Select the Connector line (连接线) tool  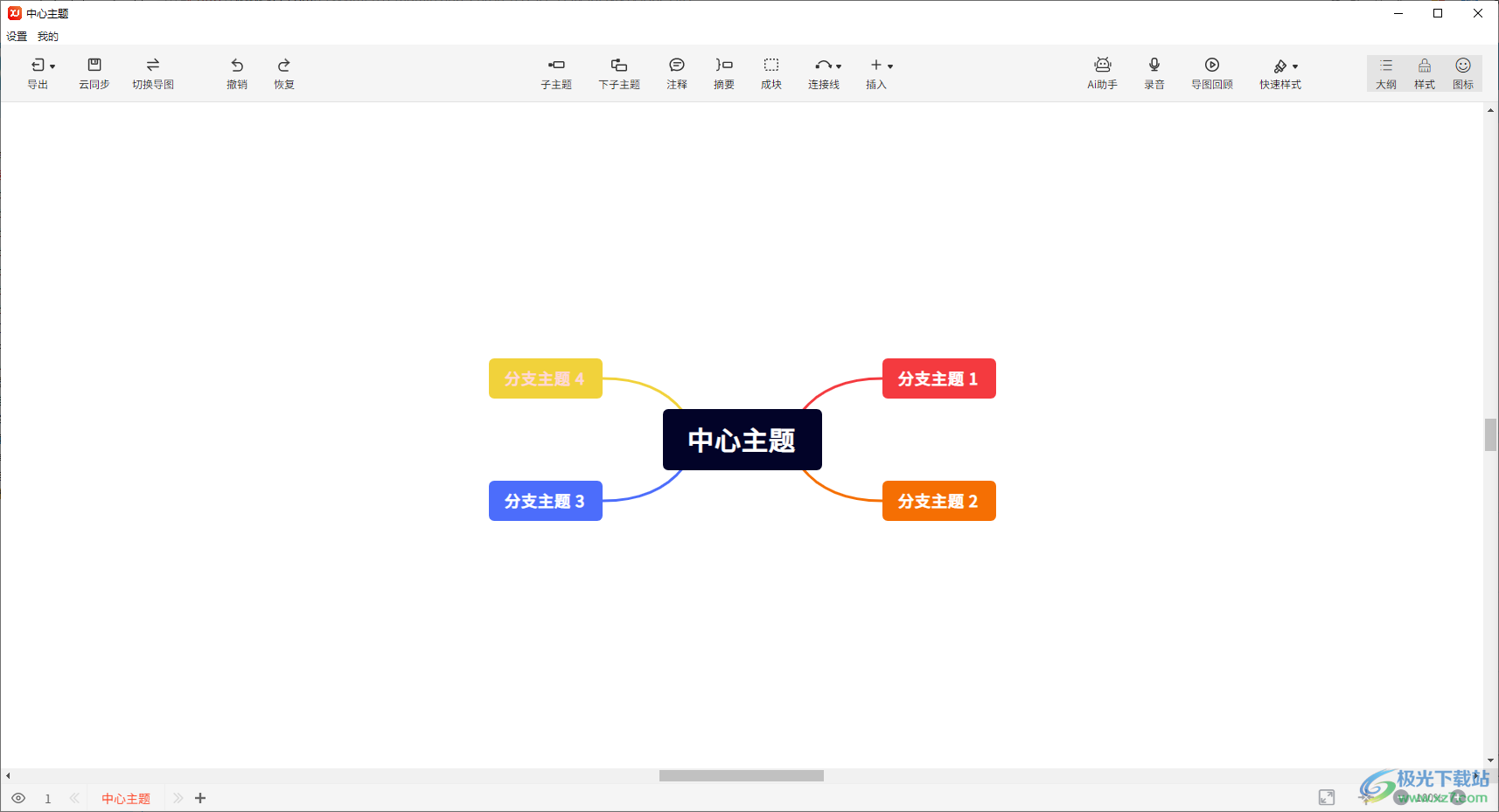(x=823, y=65)
